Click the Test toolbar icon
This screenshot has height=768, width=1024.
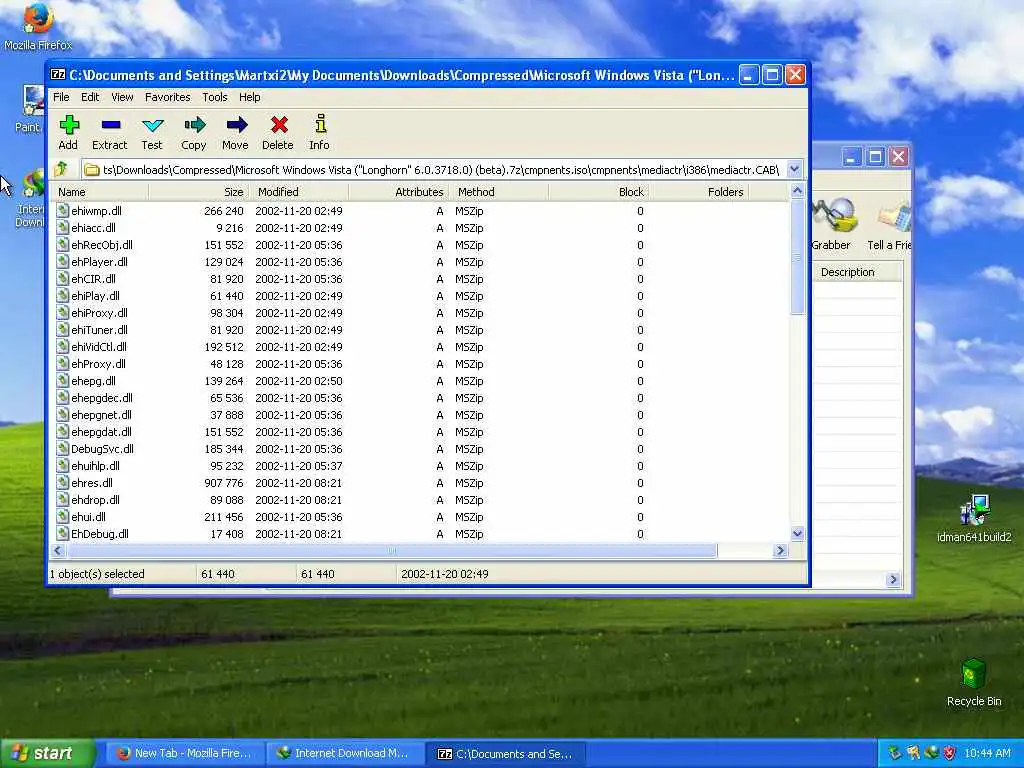(x=152, y=125)
